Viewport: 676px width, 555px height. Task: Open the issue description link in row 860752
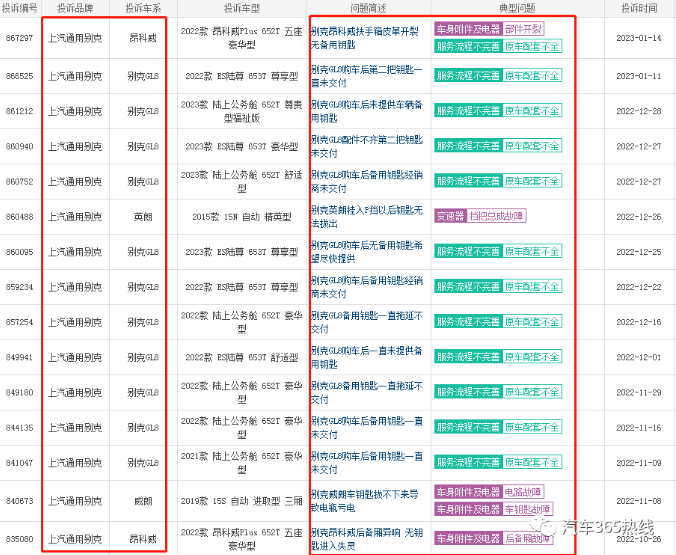click(x=367, y=182)
